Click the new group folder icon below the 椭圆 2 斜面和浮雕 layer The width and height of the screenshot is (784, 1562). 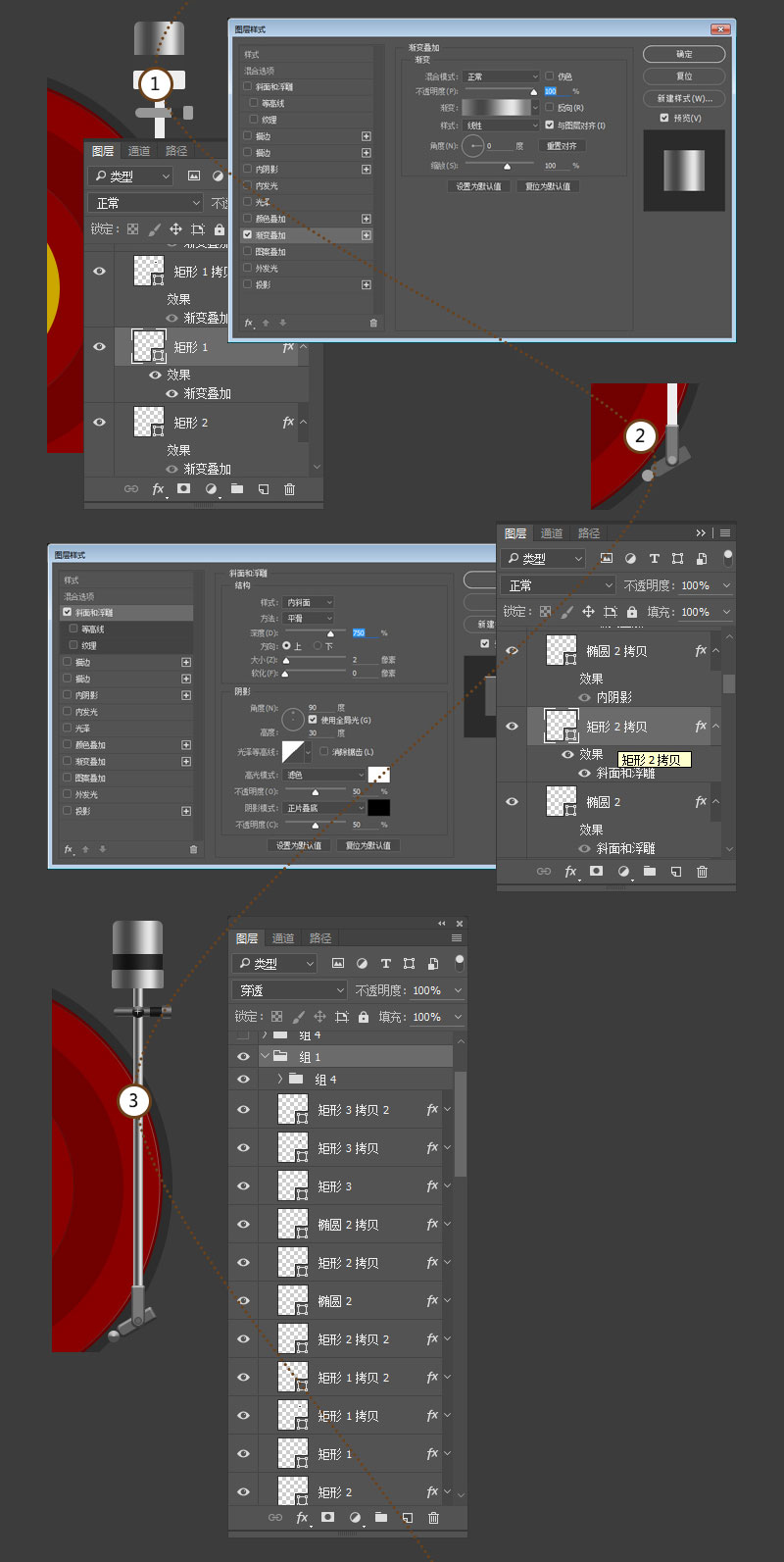coord(650,872)
